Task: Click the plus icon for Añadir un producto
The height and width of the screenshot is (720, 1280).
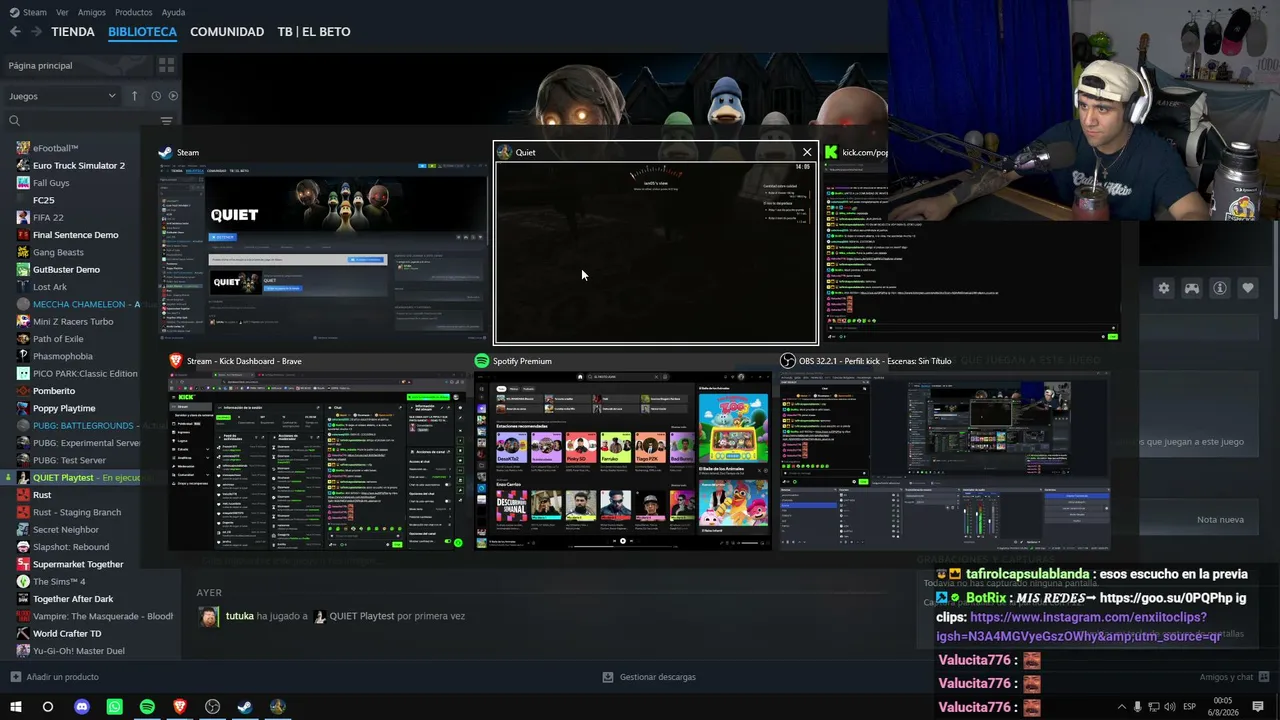Action: 15,677
